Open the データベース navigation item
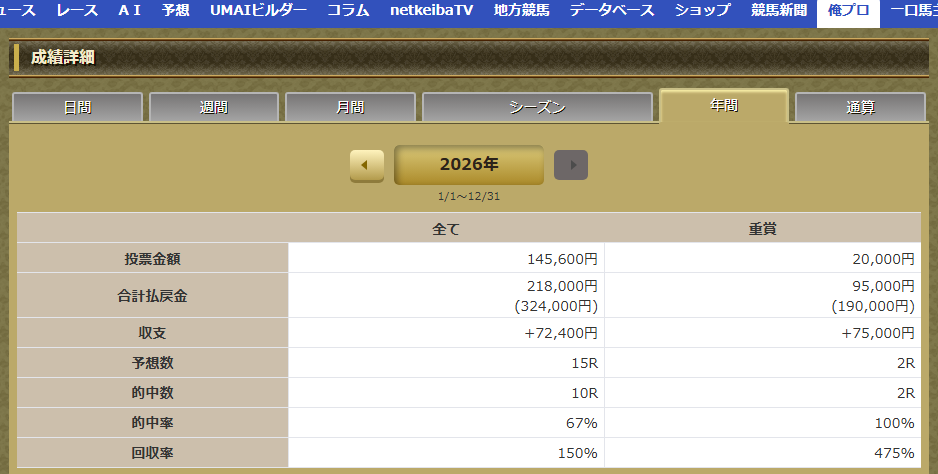This screenshot has height=474, width=938. 612,11
